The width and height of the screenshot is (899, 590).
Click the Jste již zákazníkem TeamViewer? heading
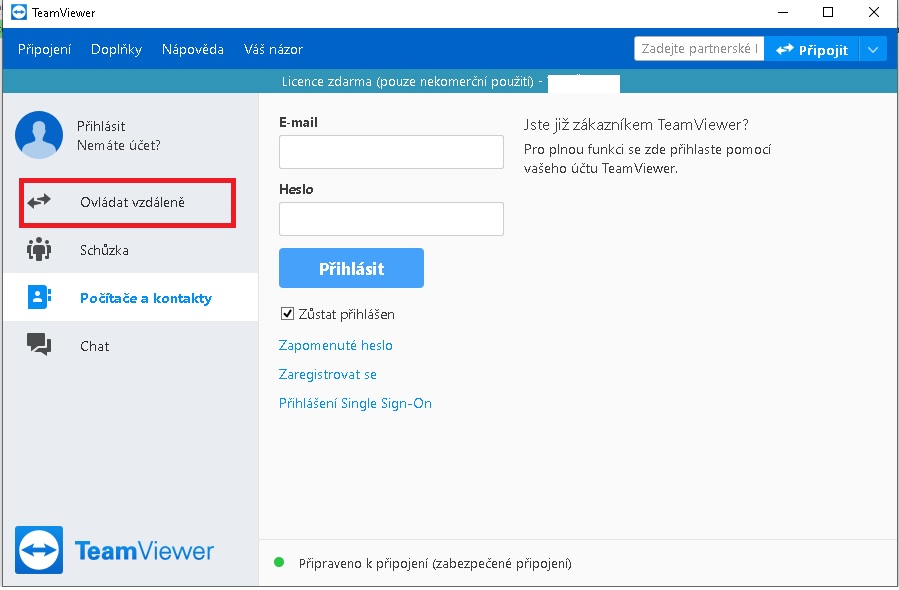(636, 125)
